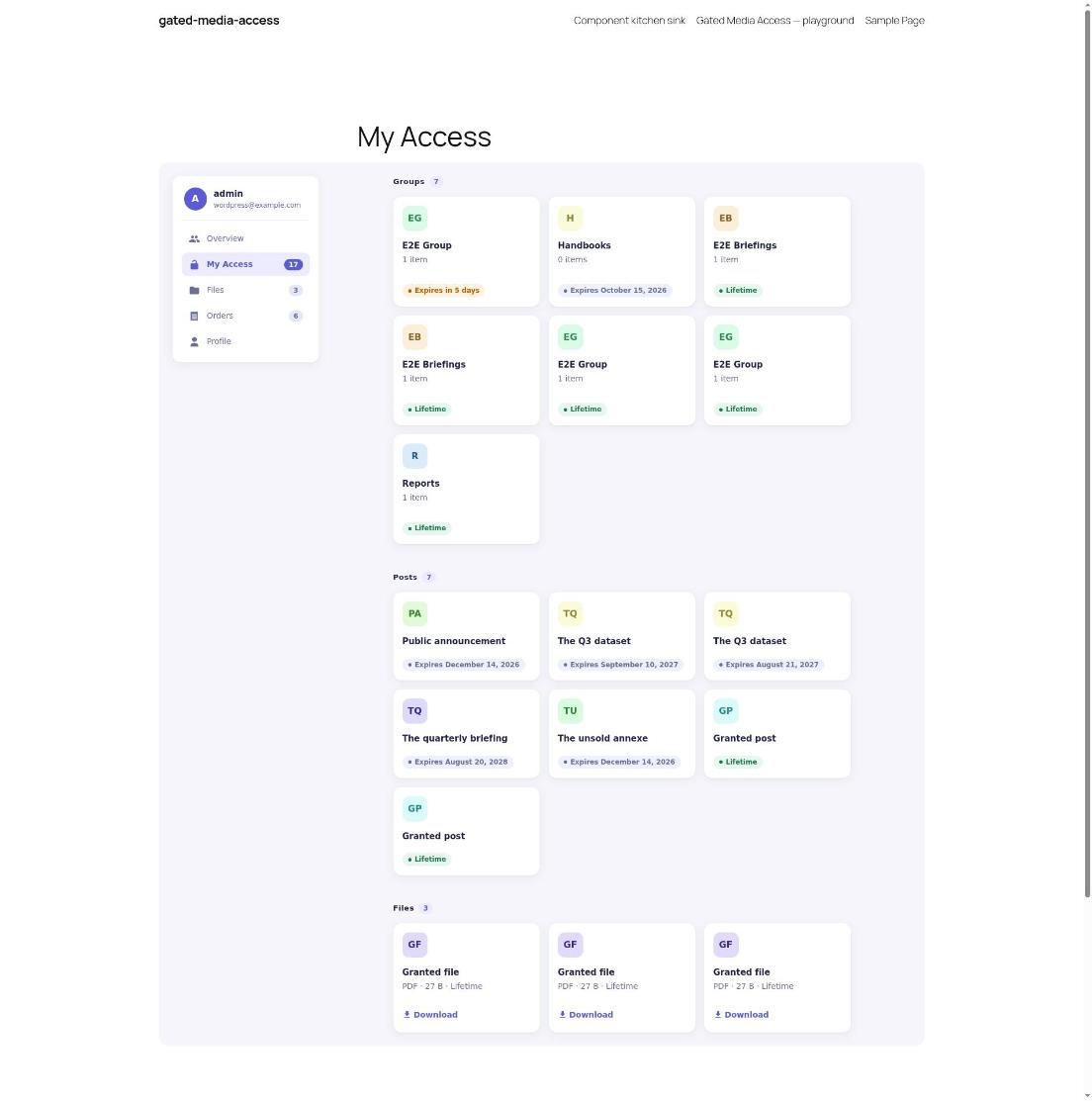Click the Files section heading above file cards
The width and height of the screenshot is (1092, 1101).
point(404,909)
